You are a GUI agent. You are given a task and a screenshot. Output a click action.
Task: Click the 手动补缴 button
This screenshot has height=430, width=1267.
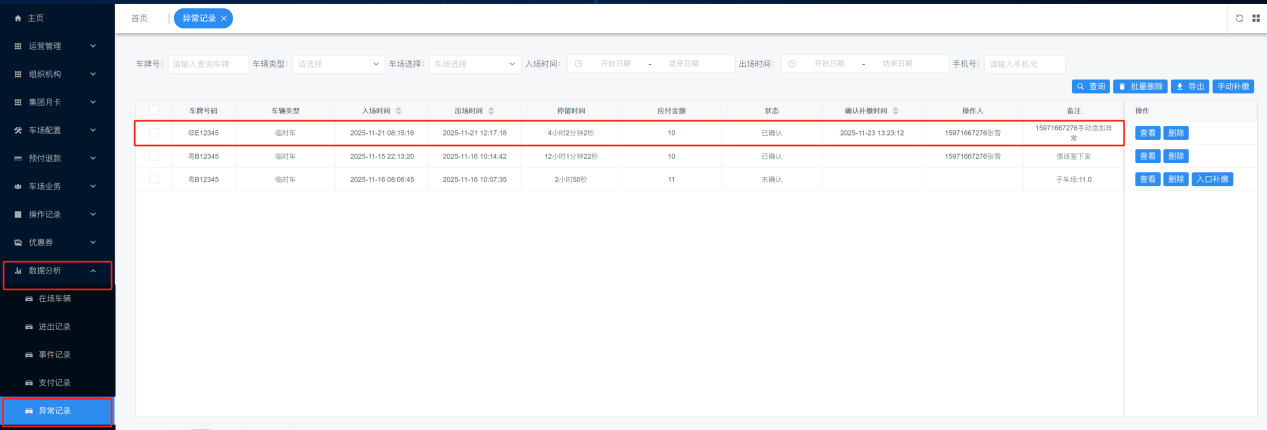[x=1233, y=87]
